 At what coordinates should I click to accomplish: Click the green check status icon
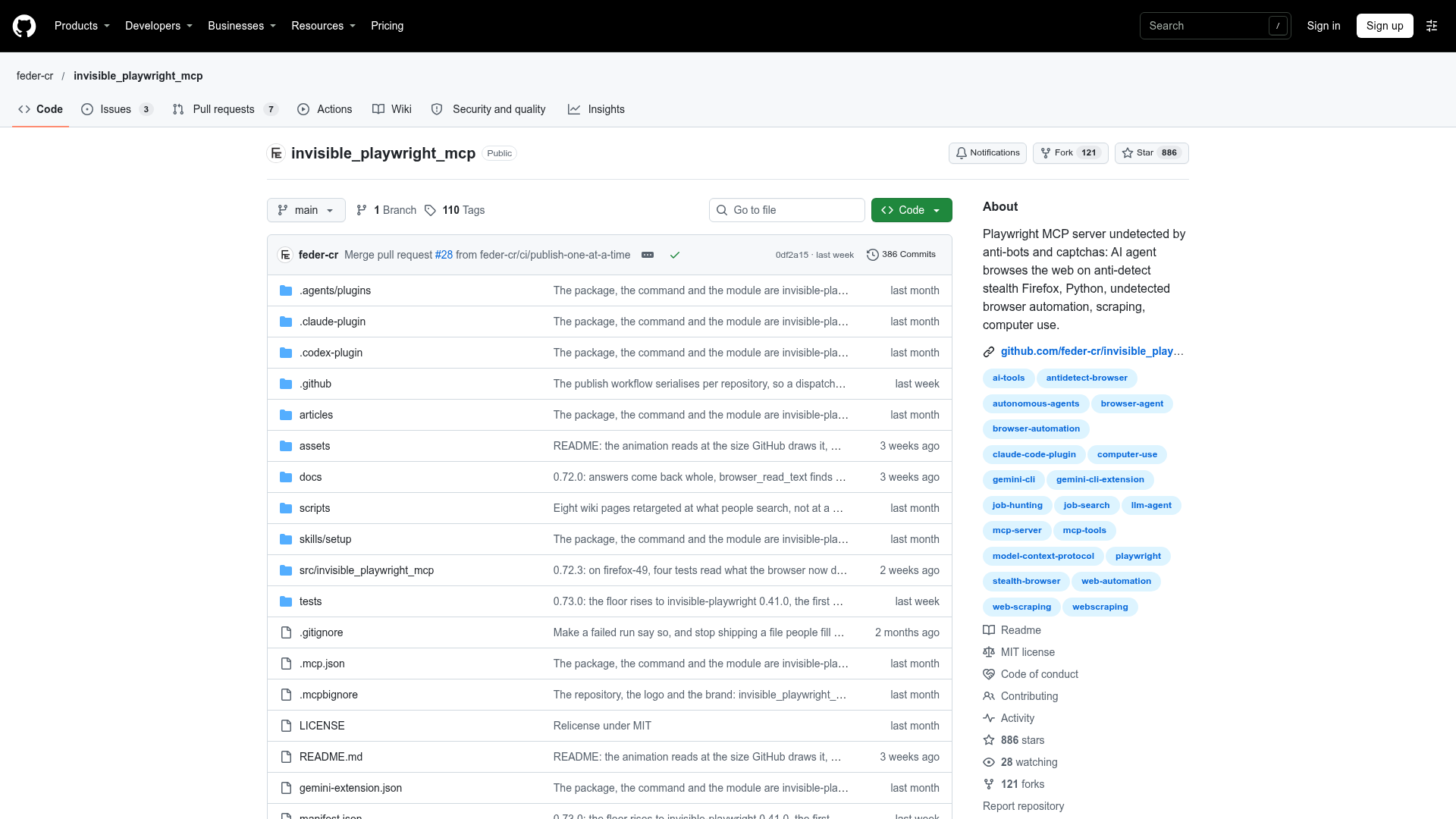675,255
